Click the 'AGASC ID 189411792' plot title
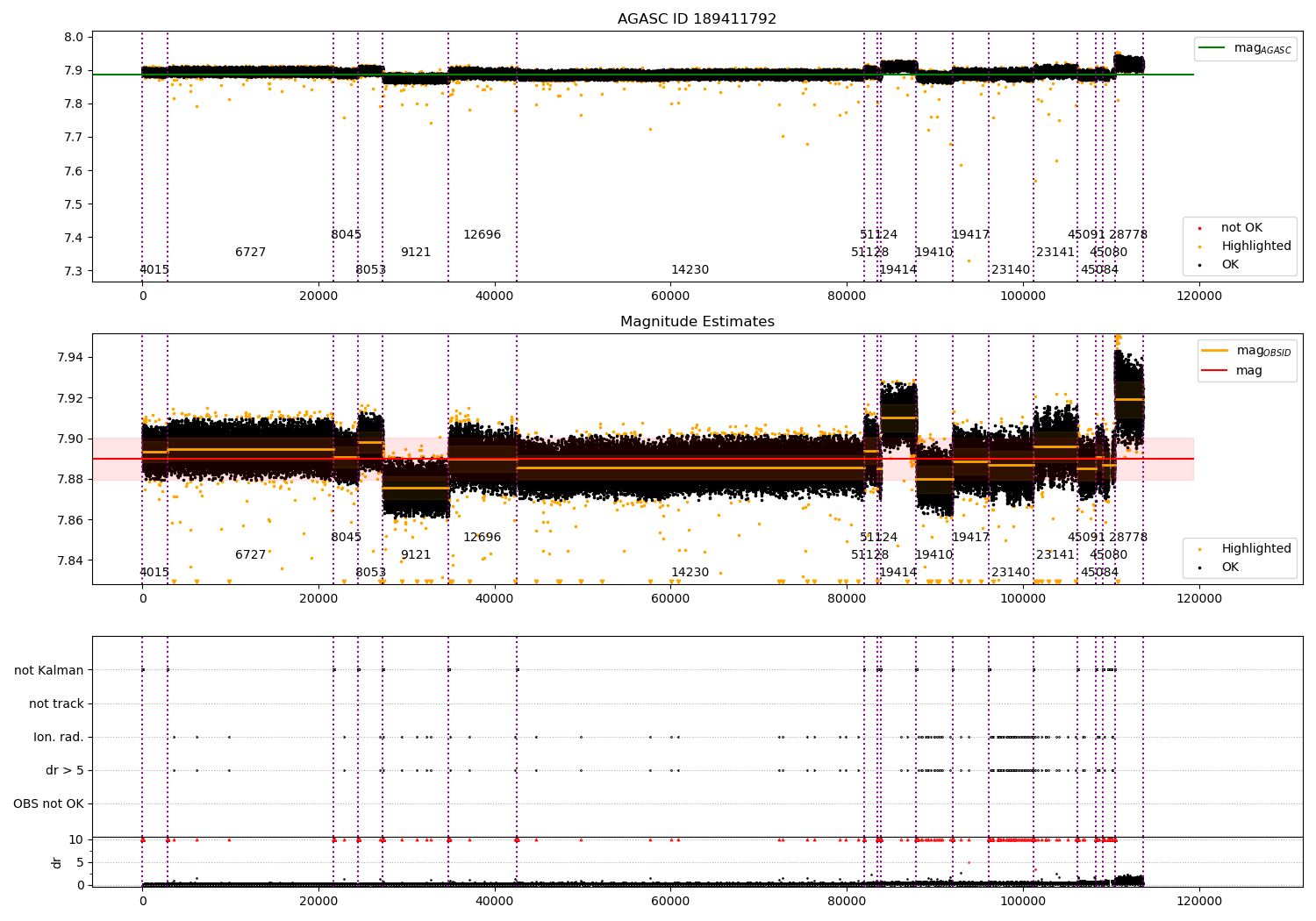This screenshot has height=921, width=1316. tap(697, 19)
